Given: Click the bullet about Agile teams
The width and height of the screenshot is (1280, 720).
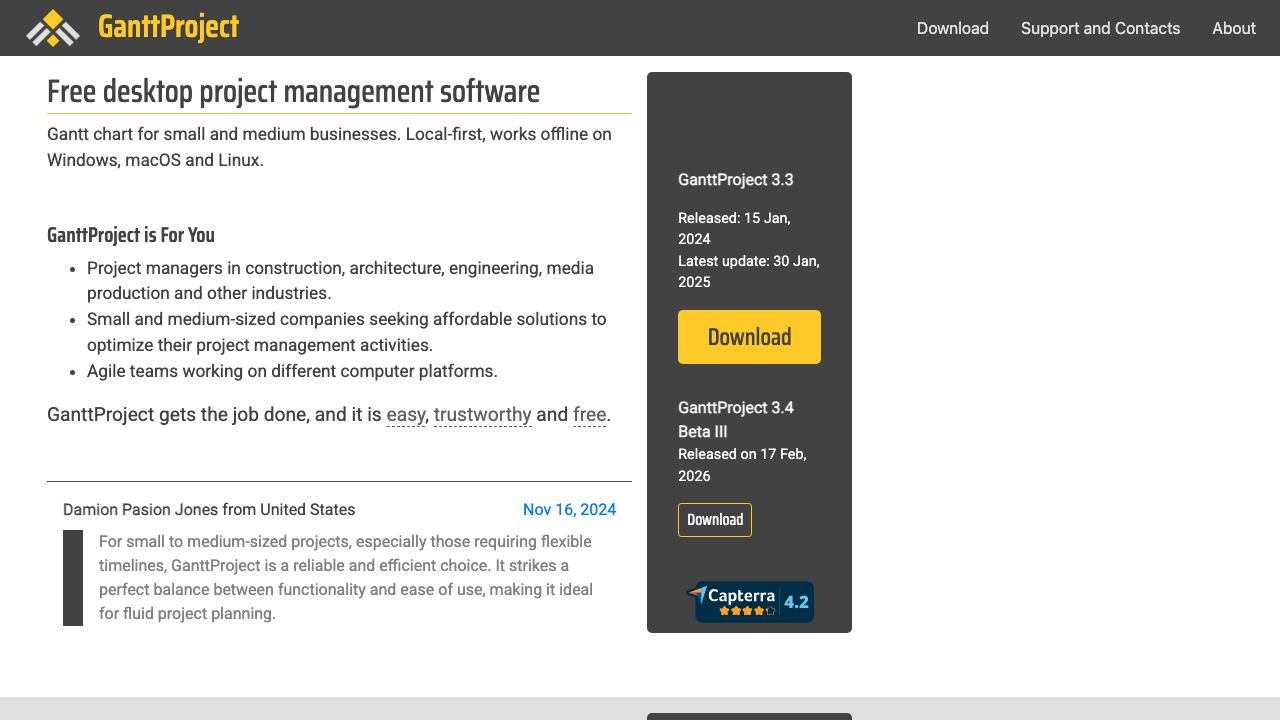Looking at the screenshot, I should 292,371.
